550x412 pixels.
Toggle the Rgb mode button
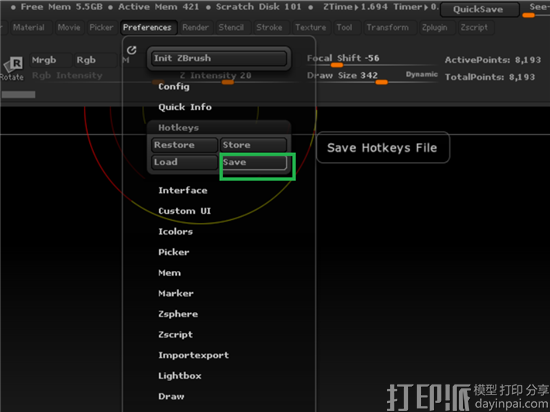tap(95, 60)
